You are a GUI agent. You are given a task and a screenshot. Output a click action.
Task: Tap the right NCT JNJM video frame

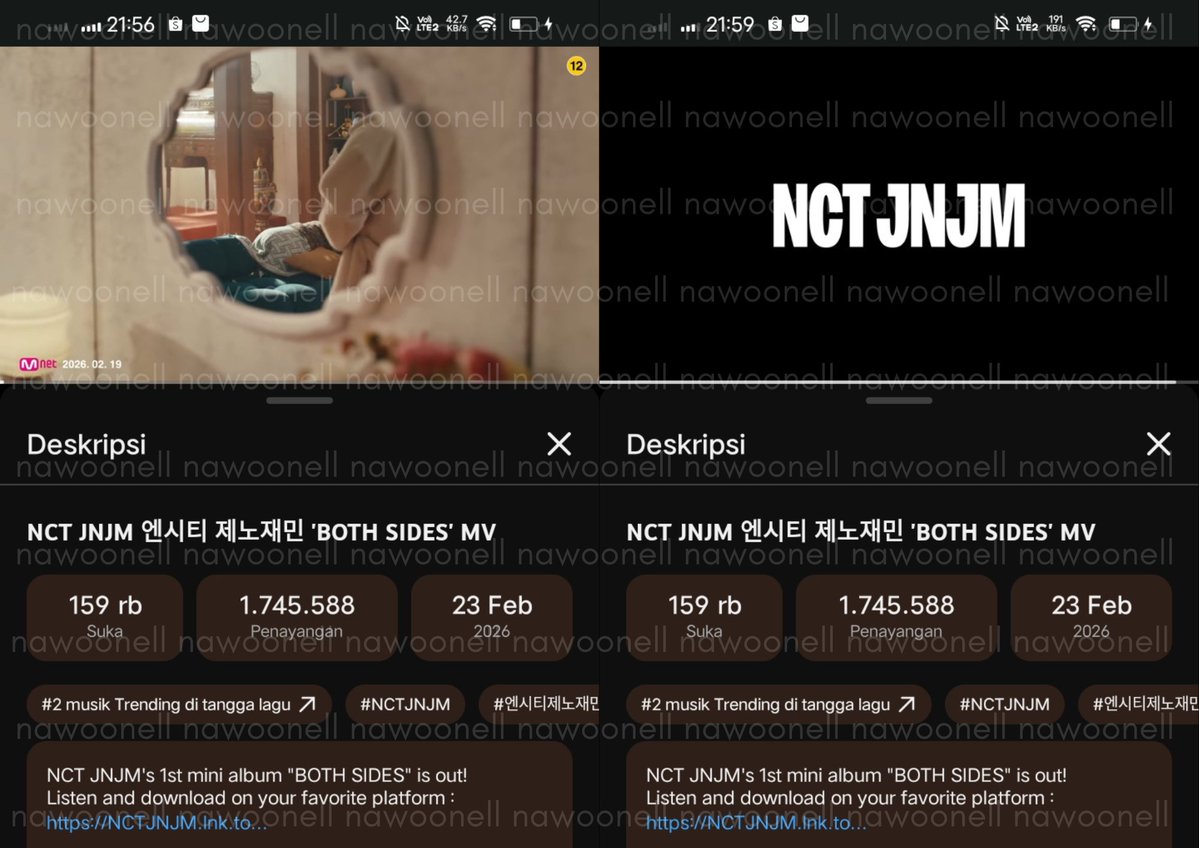[899, 214]
